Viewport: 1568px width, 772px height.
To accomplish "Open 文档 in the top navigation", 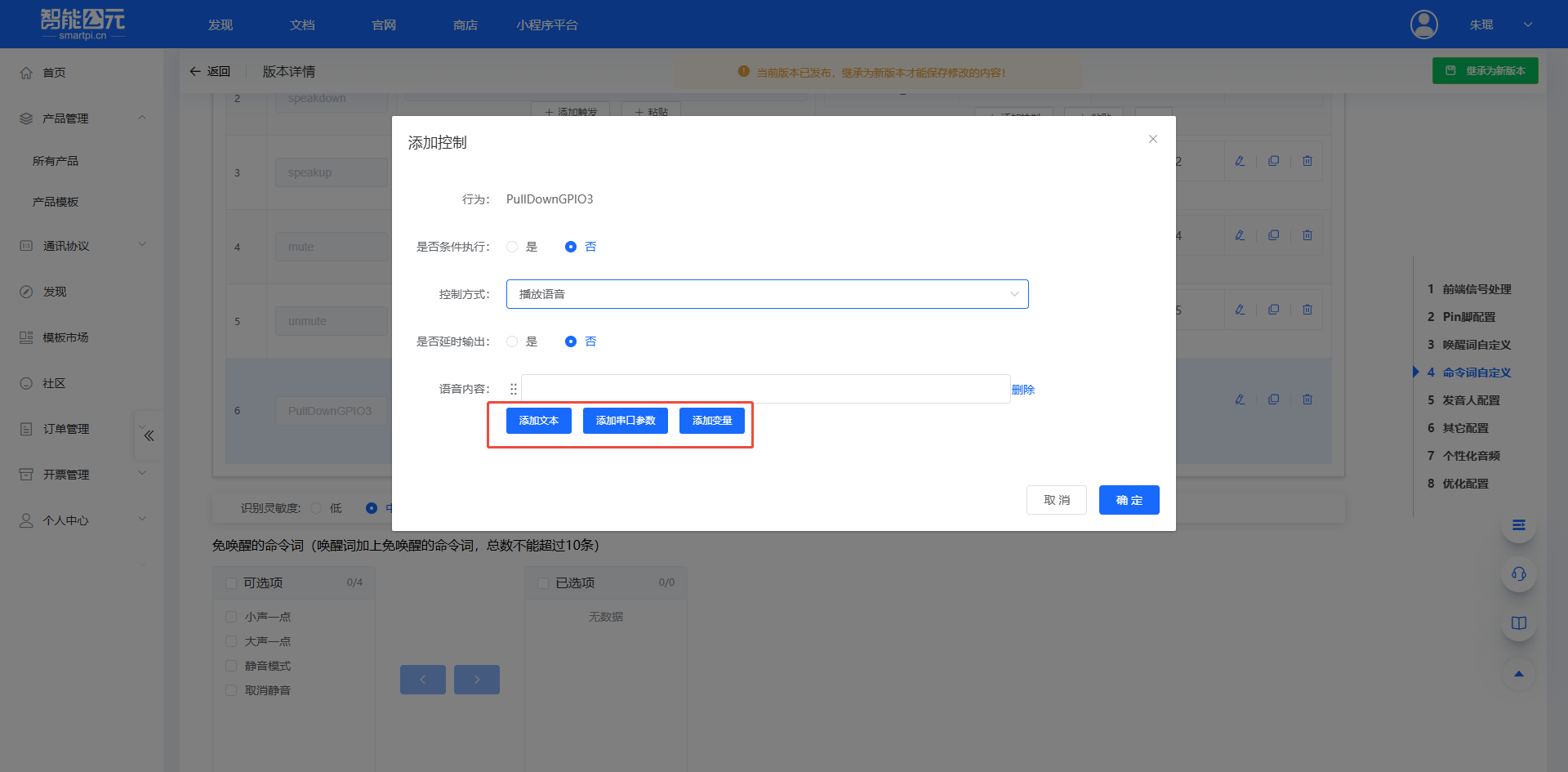I will coord(302,25).
